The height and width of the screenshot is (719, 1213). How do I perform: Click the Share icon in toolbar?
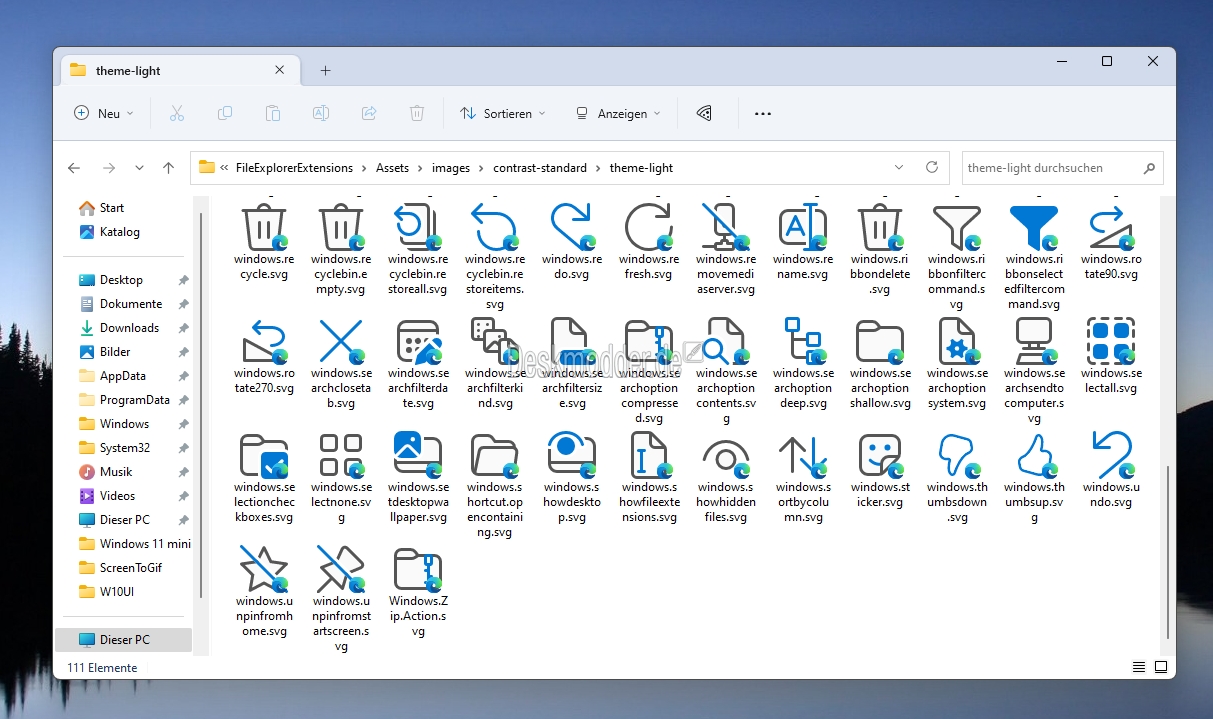(x=369, y=114)
